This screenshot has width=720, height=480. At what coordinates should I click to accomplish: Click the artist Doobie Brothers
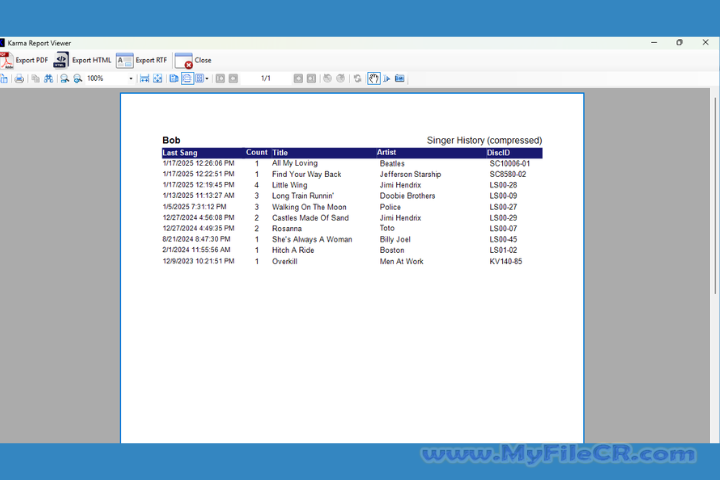coord(407,196)
